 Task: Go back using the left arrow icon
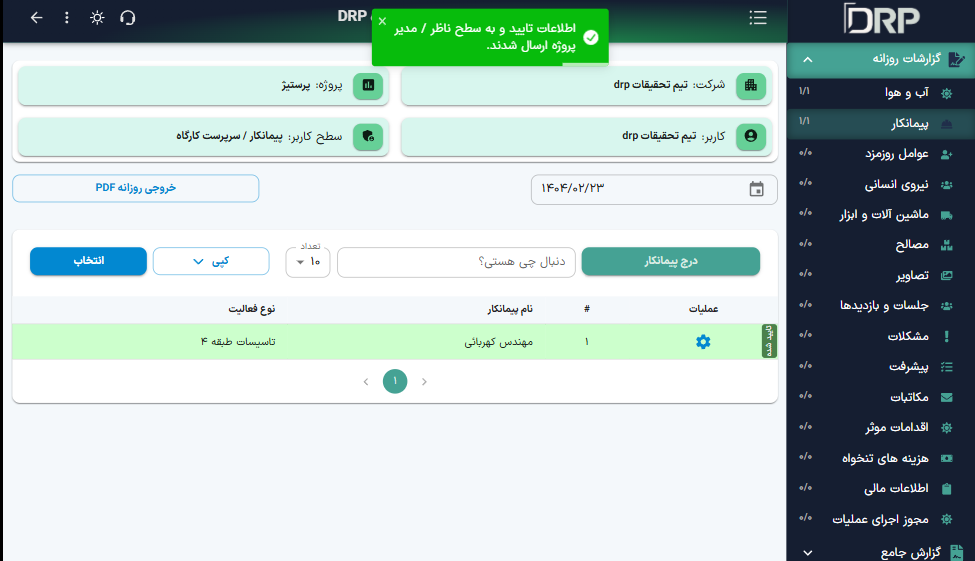click(x=37, y=17)
